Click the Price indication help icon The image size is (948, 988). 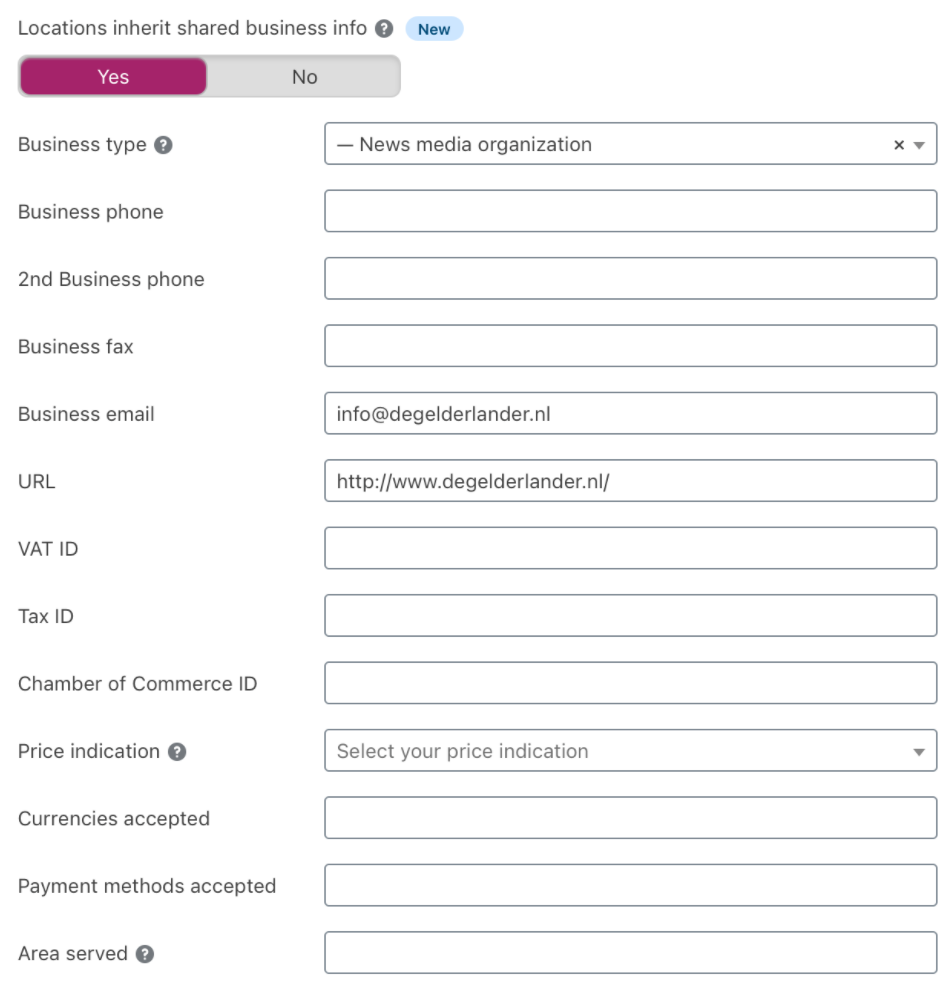(177, 752)
